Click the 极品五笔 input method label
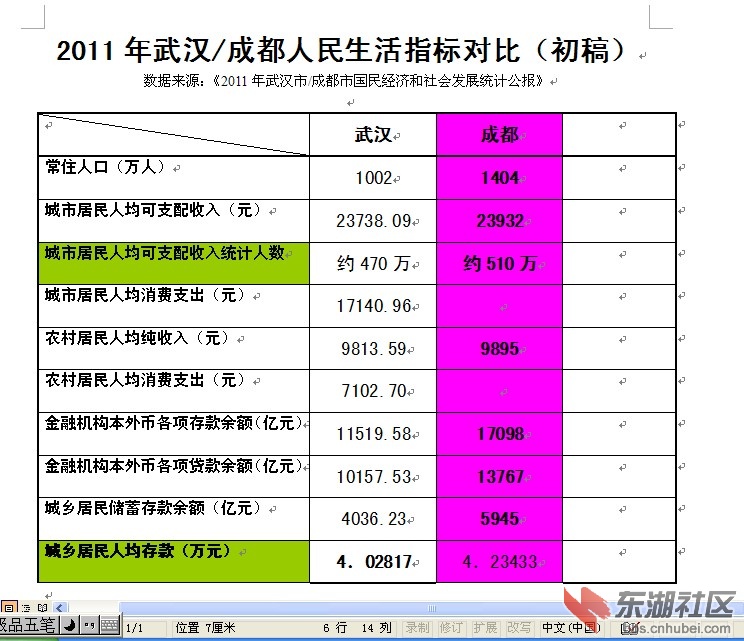The width and height of the screenshot is (744, 641). (x=28, y=626)
